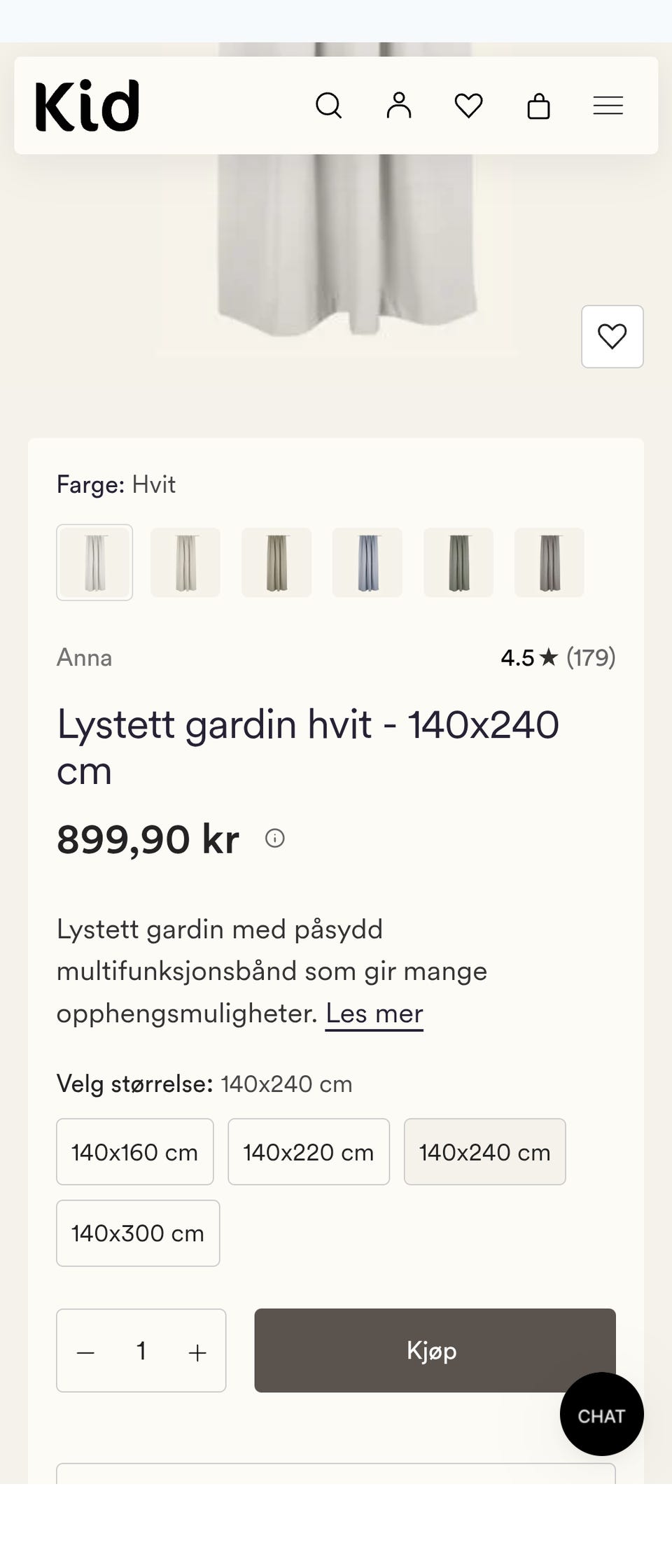Select size 140x300 cm
672x1568 pixels.
pos(138,1233)
